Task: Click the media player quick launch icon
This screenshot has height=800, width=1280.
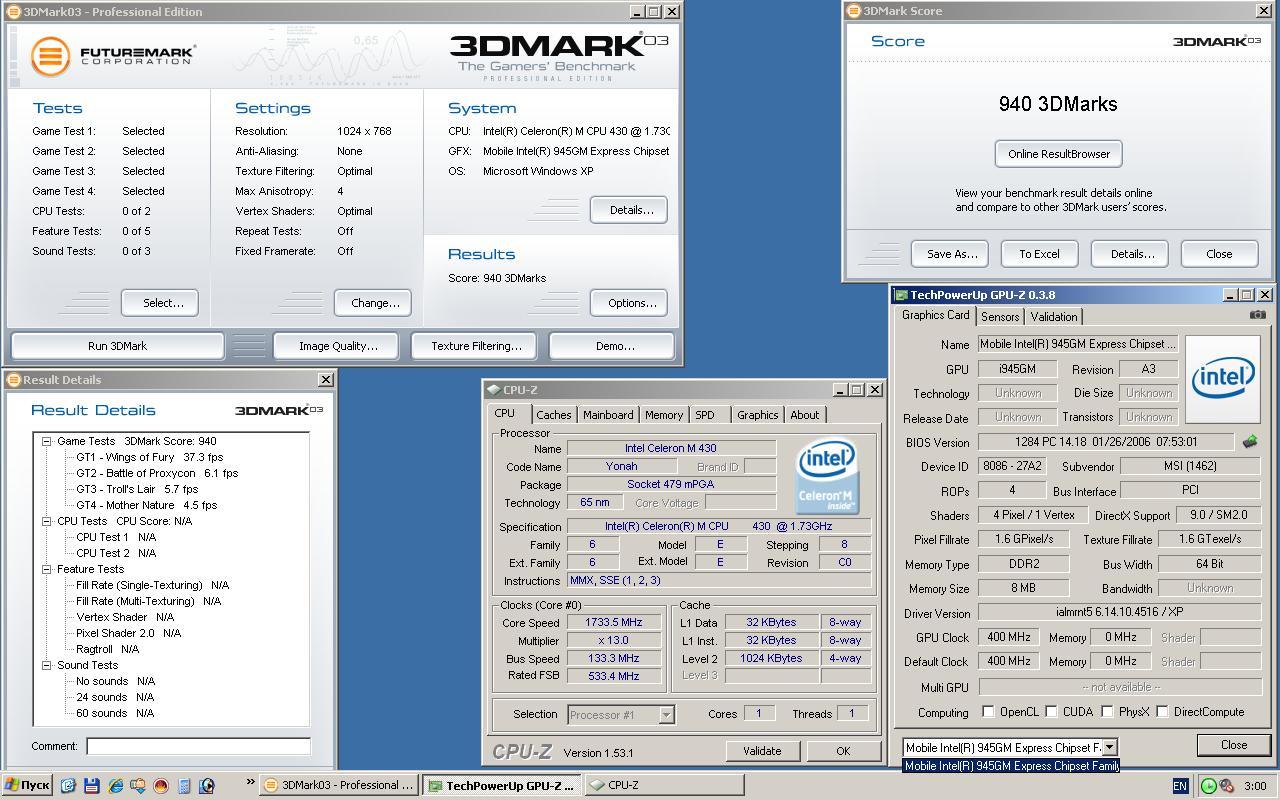Action: (206, 786)
